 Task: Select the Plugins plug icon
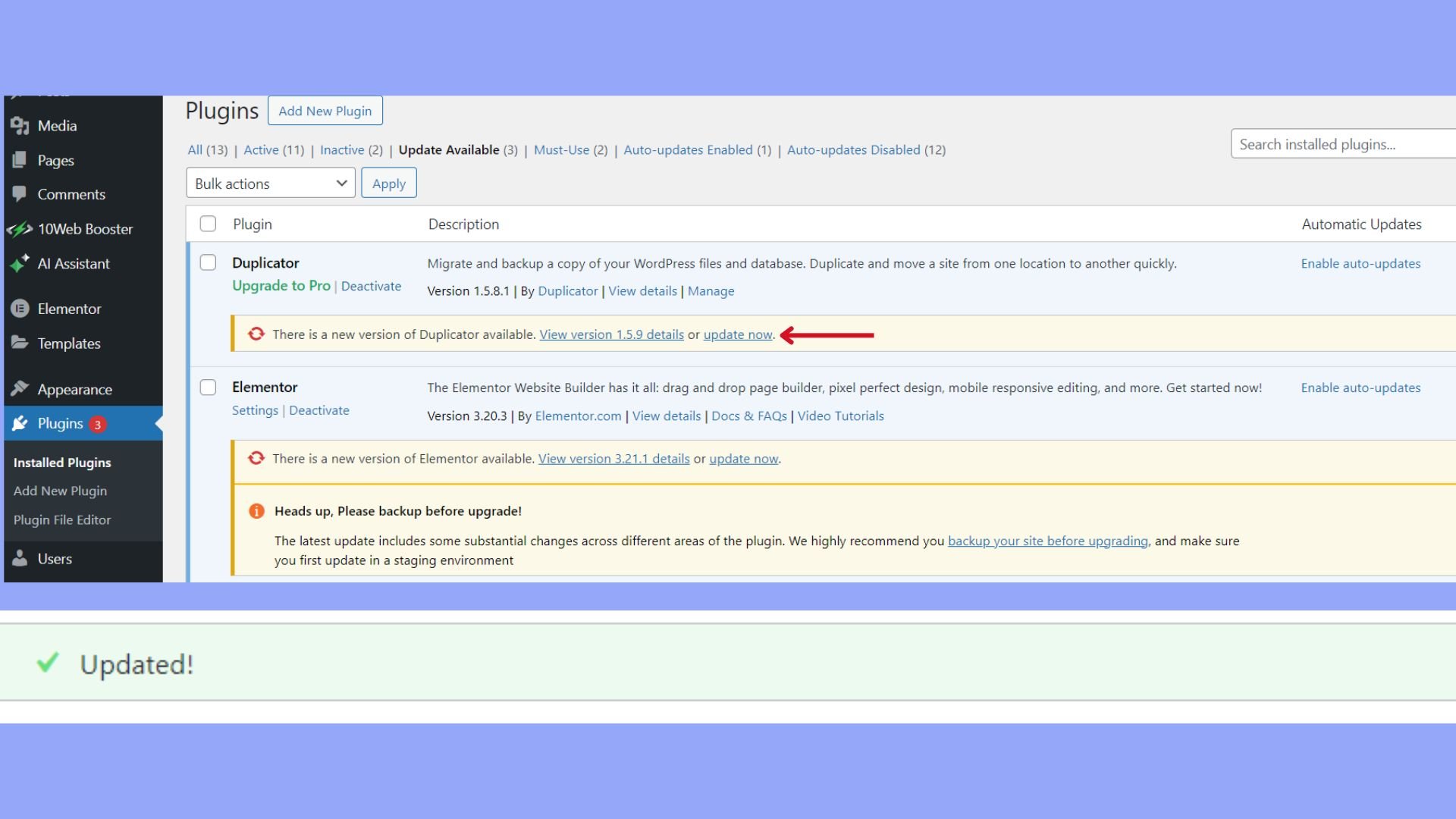[x=21, y=423]
